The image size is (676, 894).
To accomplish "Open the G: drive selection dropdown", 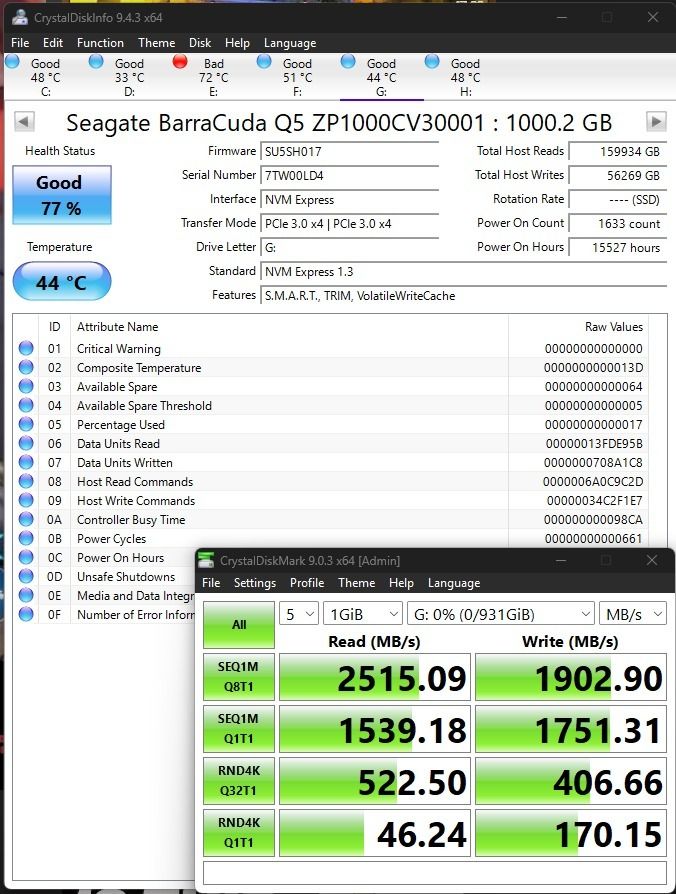I will pos(501,614).
